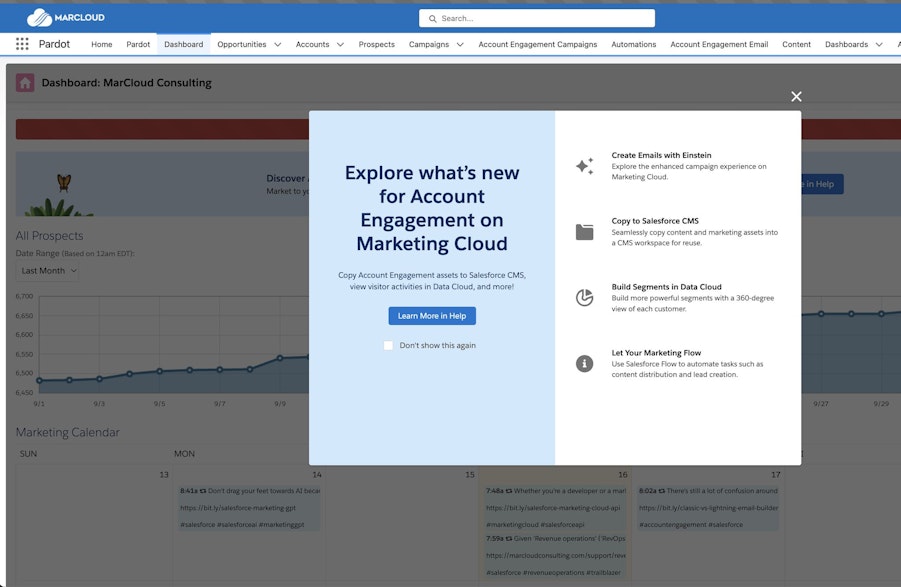Viewport: 901px width, 587px height.
Task: Click the Marketing Calendar heading
Action: (68, 432)
